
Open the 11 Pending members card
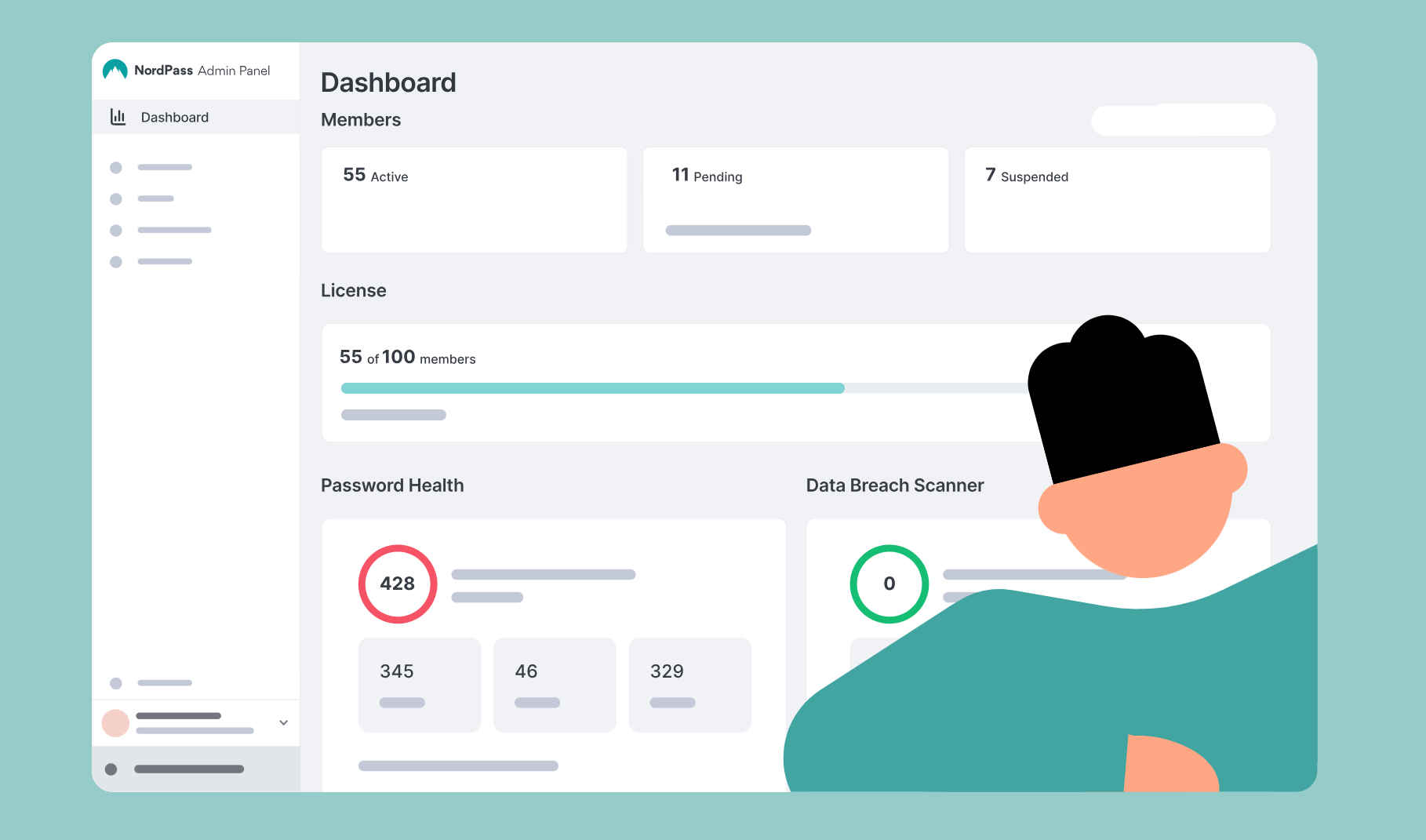(795, 199)
